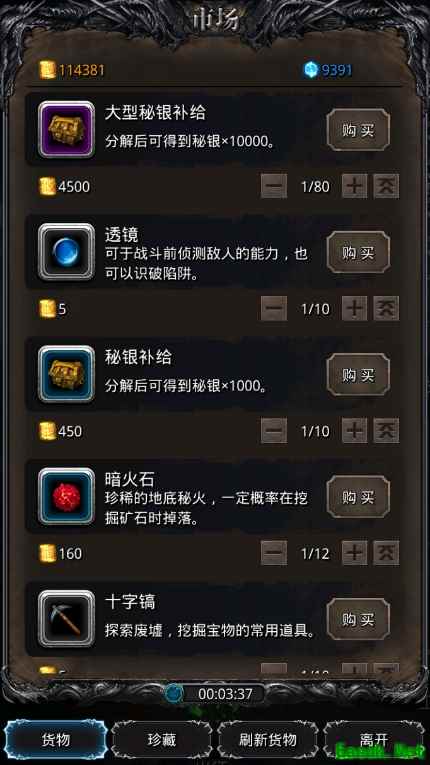Select the blue 透镜 lens icon

66,252
